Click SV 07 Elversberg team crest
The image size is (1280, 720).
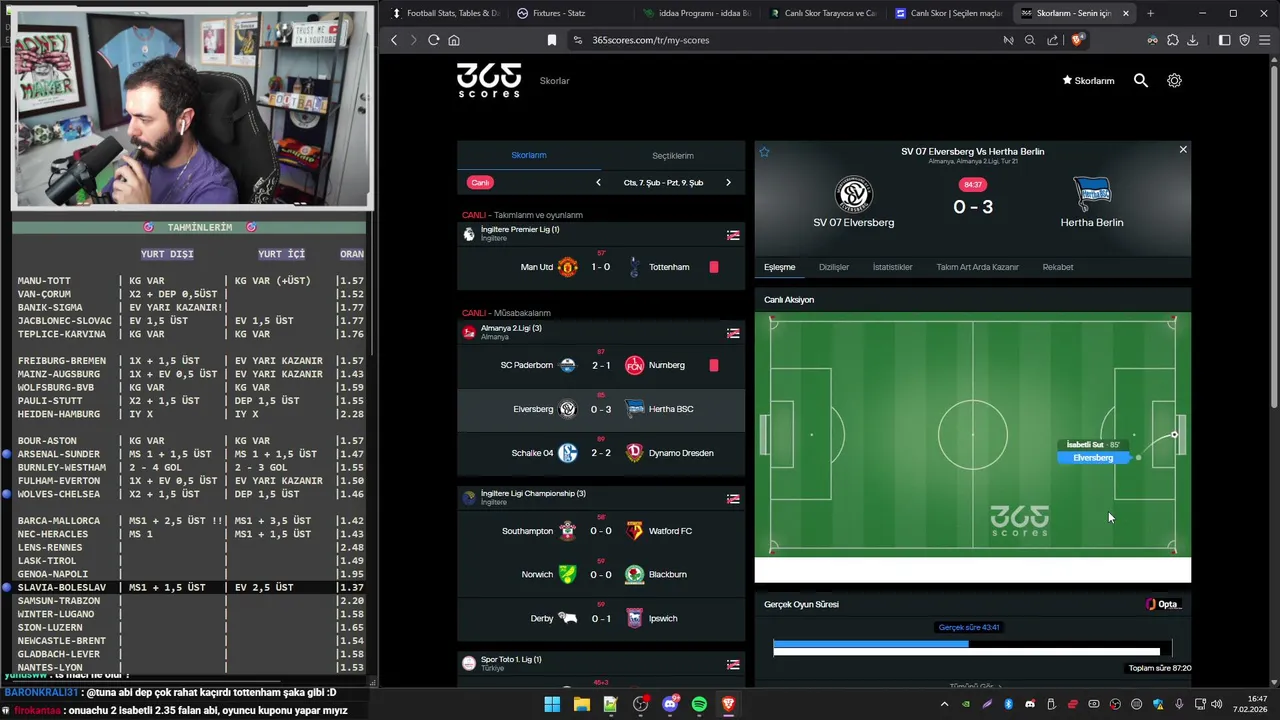click(x=854, y=194)
